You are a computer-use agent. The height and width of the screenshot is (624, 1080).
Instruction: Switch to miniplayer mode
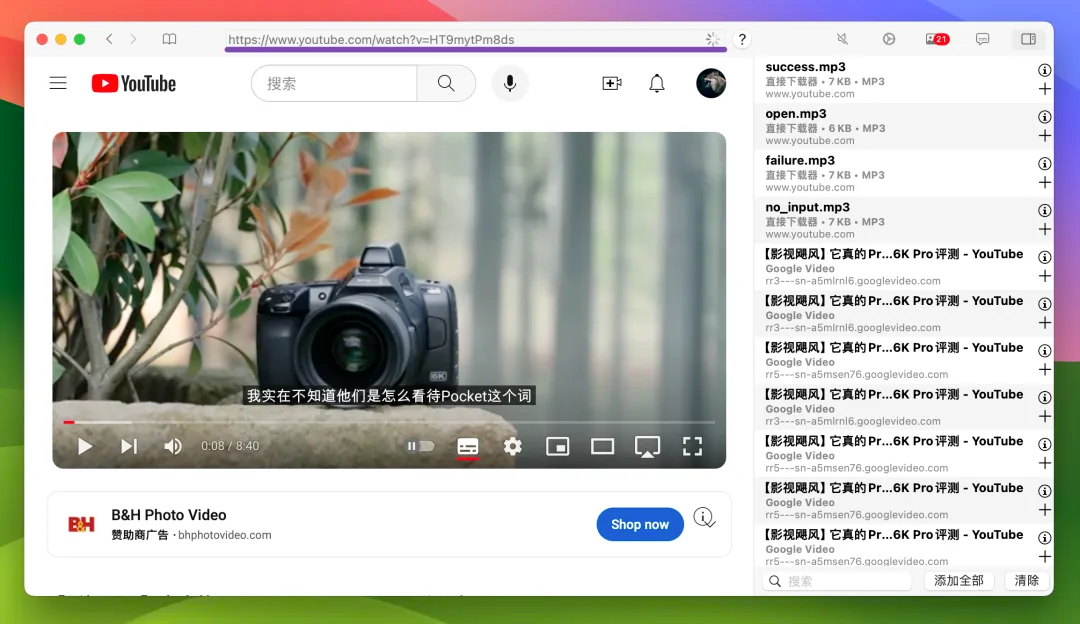(557, 446)
